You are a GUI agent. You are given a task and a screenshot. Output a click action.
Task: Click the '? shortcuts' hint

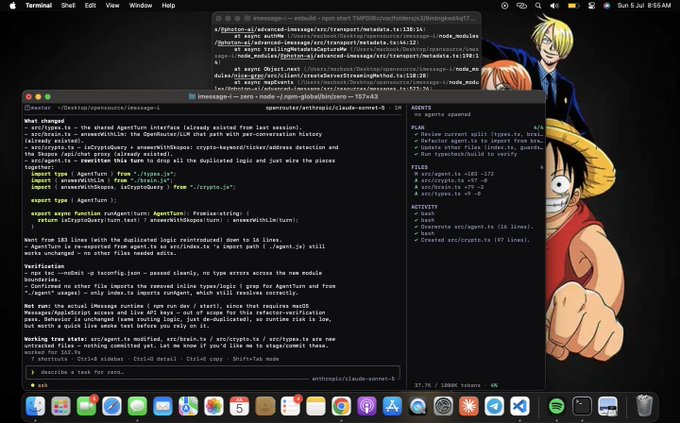(49, 359)
